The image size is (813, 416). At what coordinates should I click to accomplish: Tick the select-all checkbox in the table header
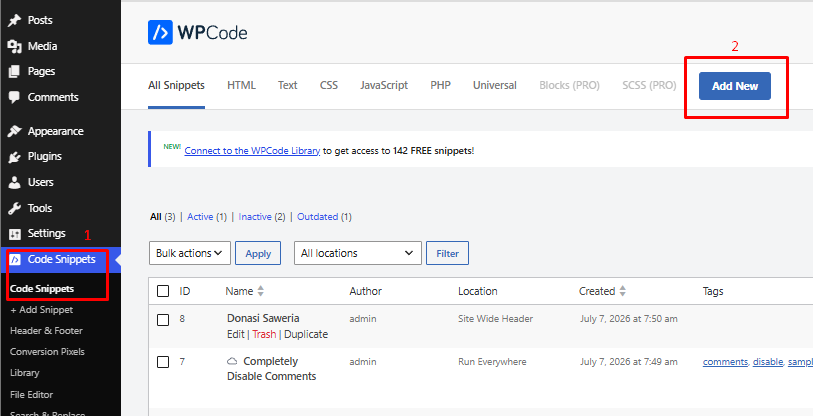163,291
